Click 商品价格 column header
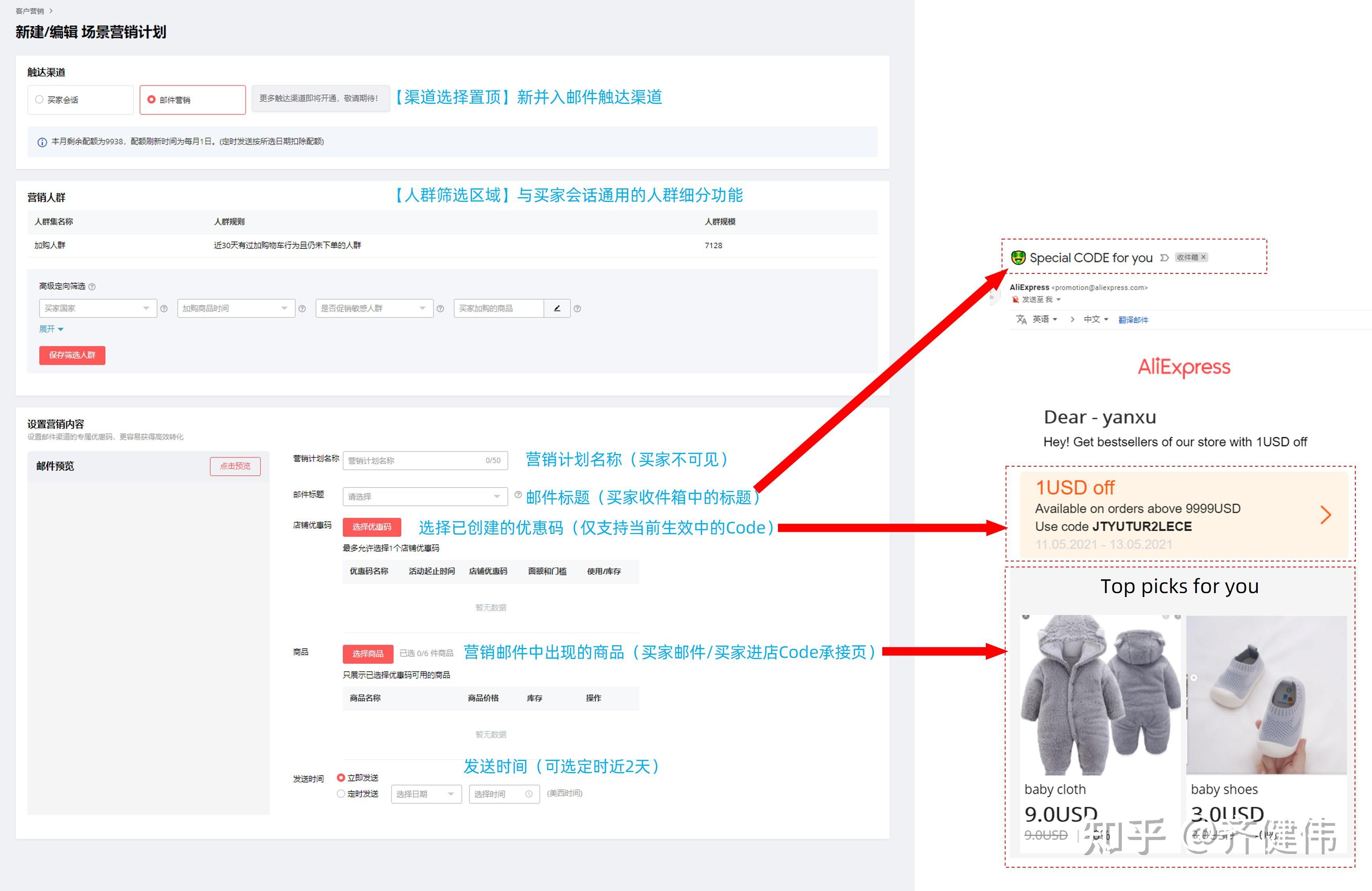The image size is (1372, 891). (483, 698)
